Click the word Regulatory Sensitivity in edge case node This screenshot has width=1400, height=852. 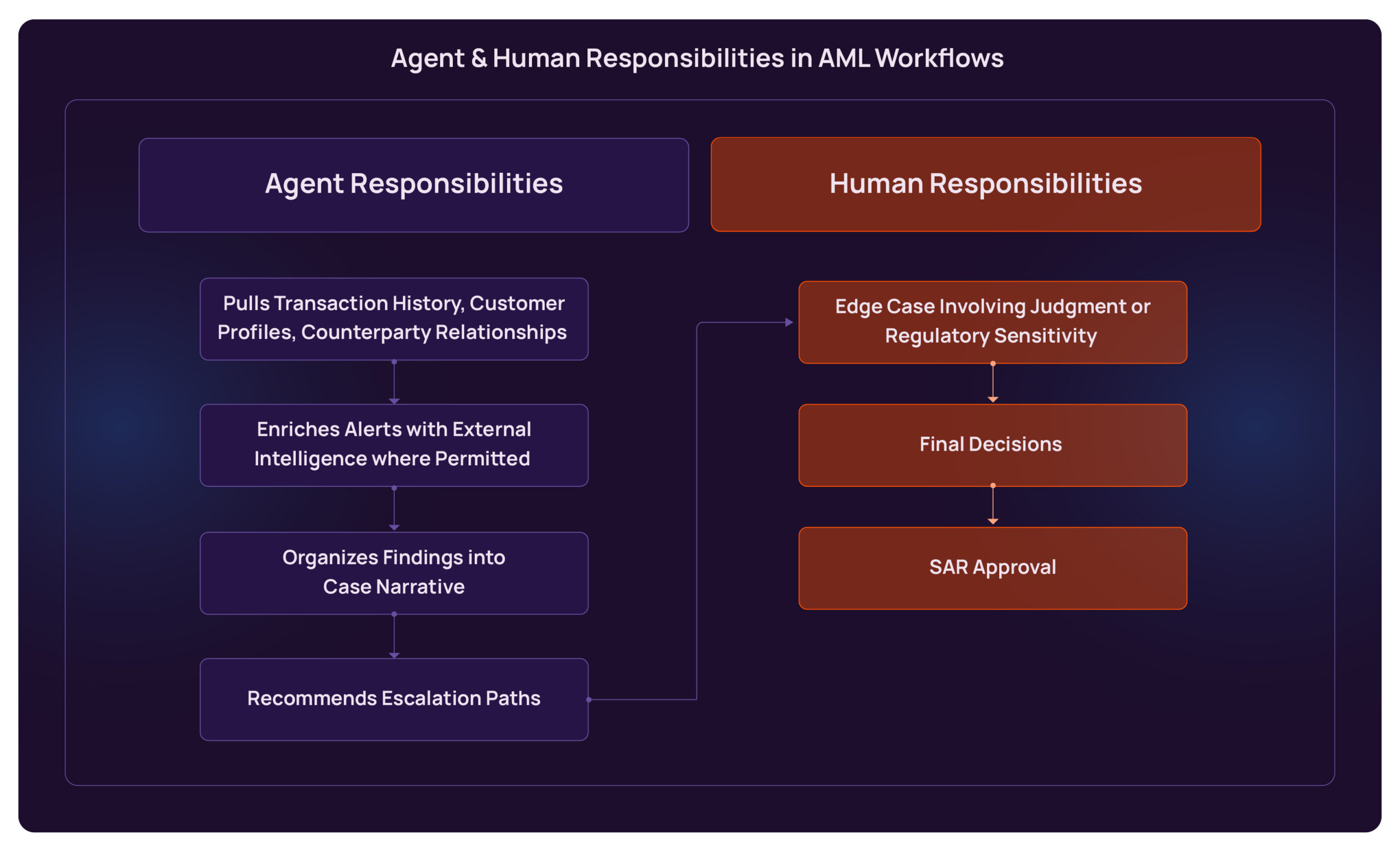tap(991, 336)
